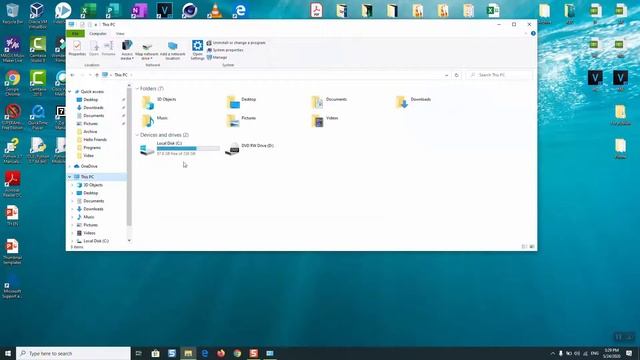Switch to large icons view button
The width and height of the screenshot is (640, 360).
click(x=532, y=247)
